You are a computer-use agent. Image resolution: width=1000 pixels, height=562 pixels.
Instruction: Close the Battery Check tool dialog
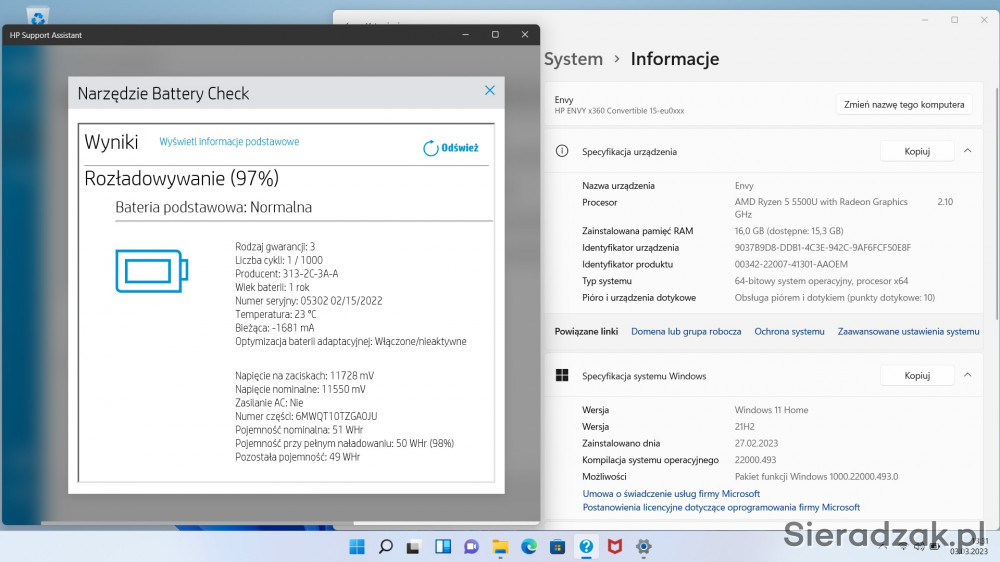[x=489, y=91]
